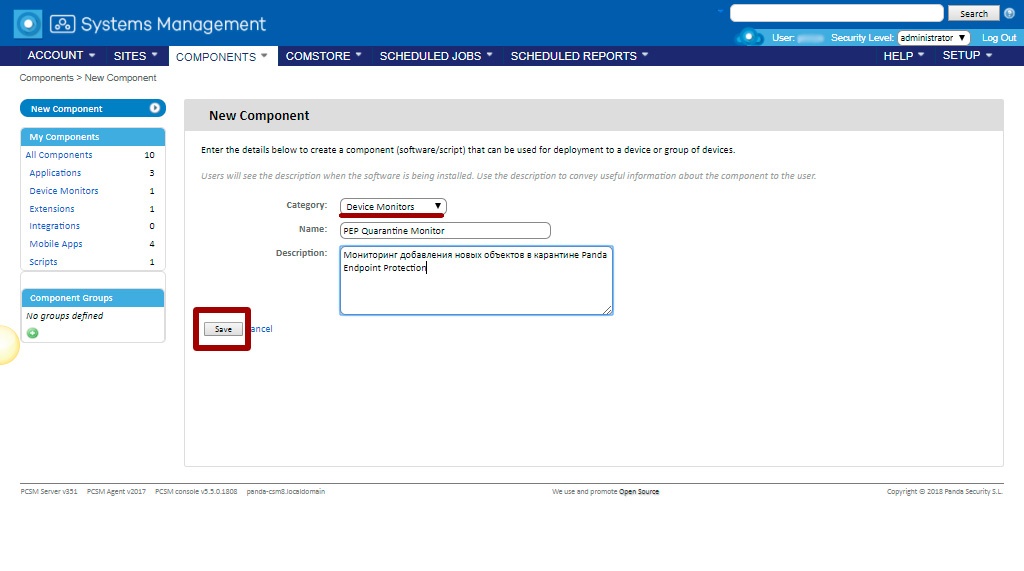Click the Description textarea resize handle

(607, 310)
